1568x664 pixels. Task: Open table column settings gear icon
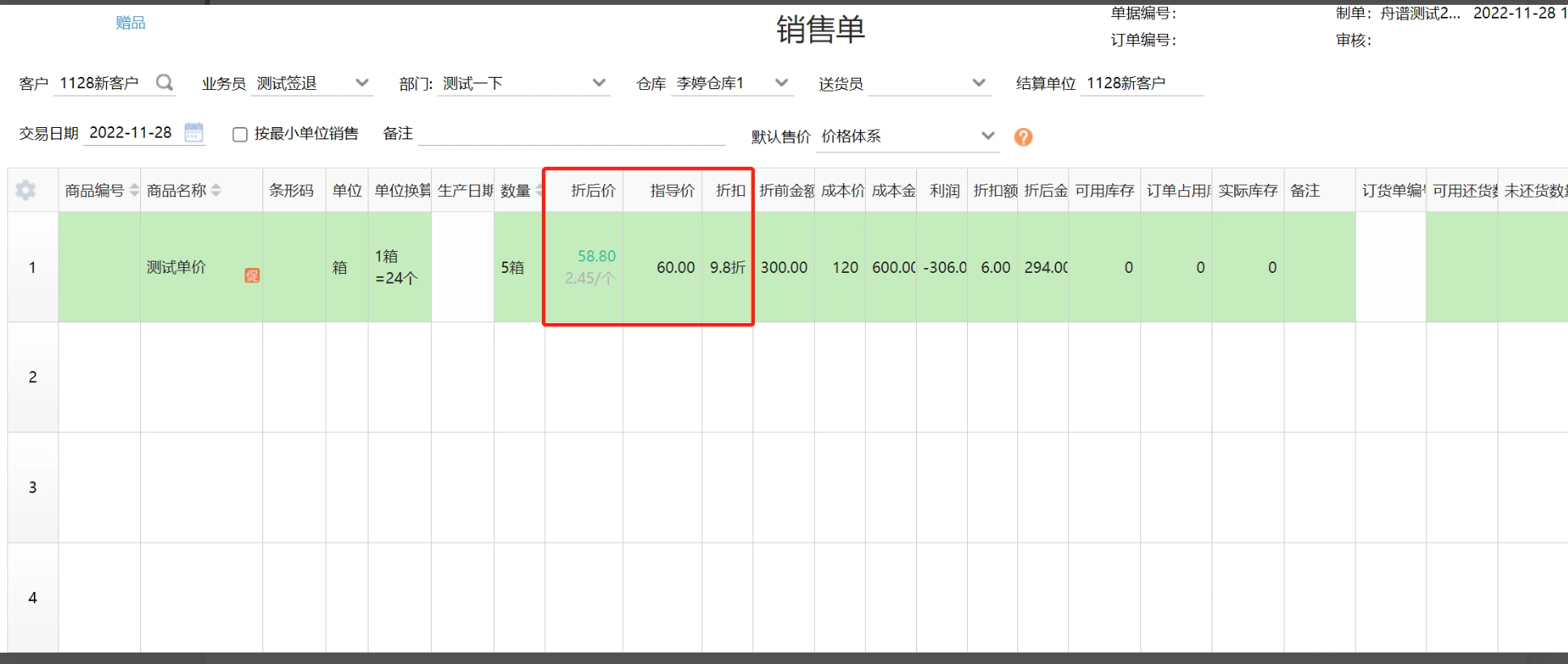pyautogui.click(x=26, y=190)
